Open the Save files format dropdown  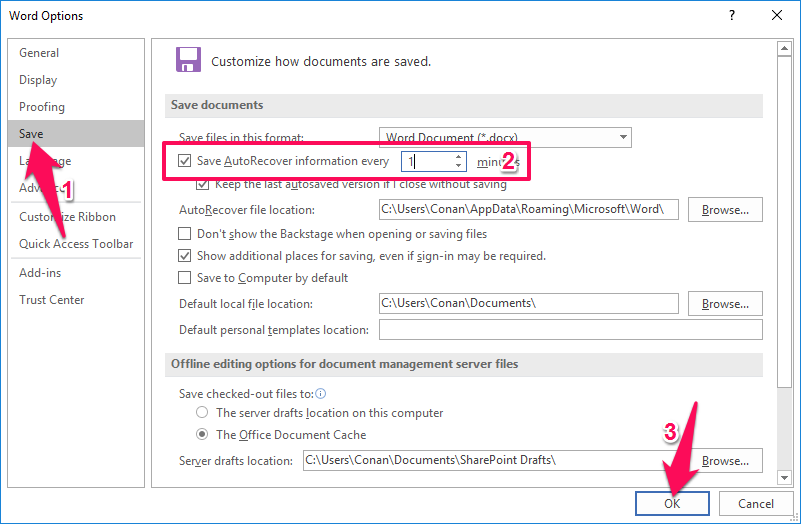623,137
